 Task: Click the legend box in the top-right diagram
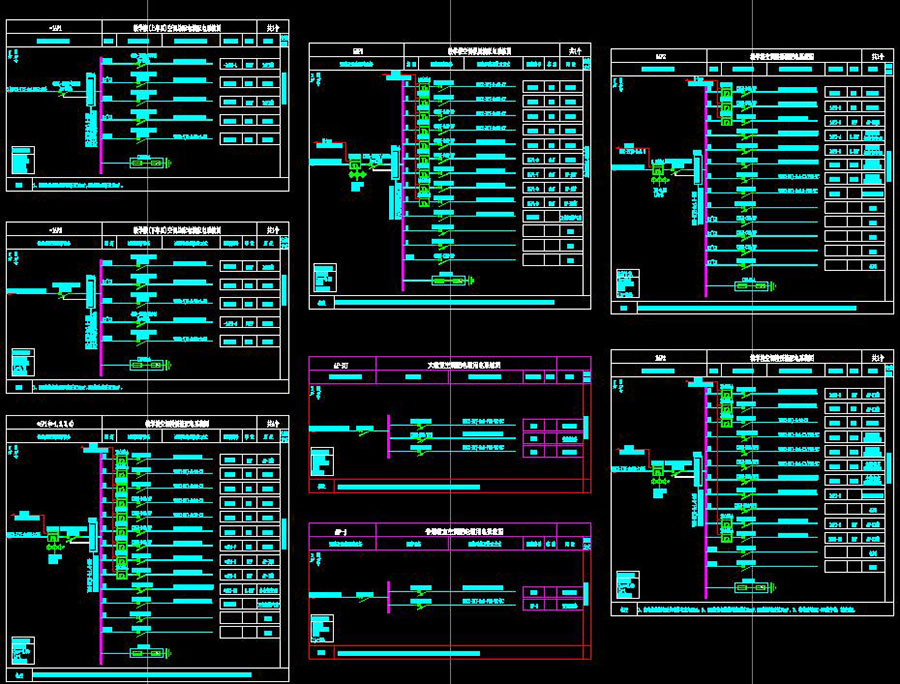(x=627, y=283)
